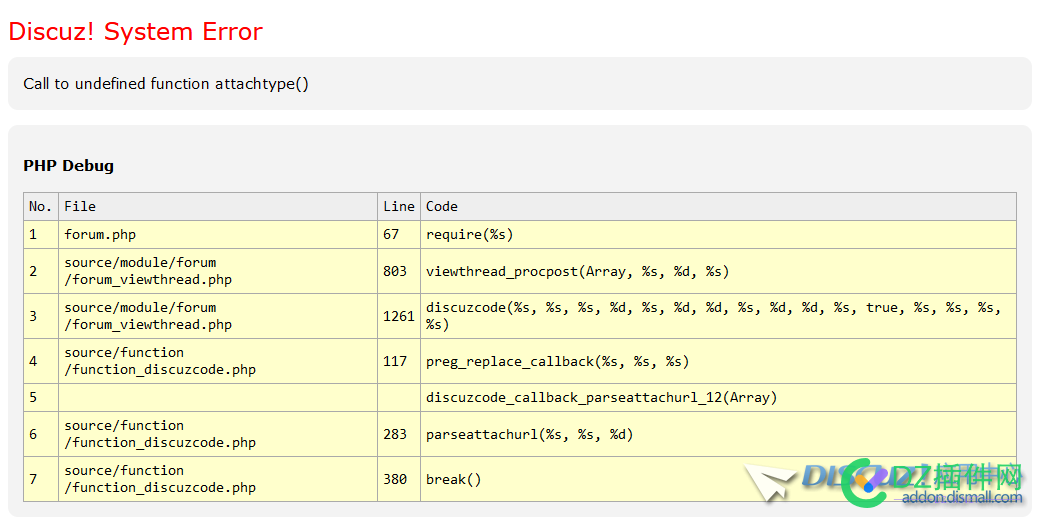1041x523 pixels.
Task: Click the "PHP Debug" section title
Action: 69,166
